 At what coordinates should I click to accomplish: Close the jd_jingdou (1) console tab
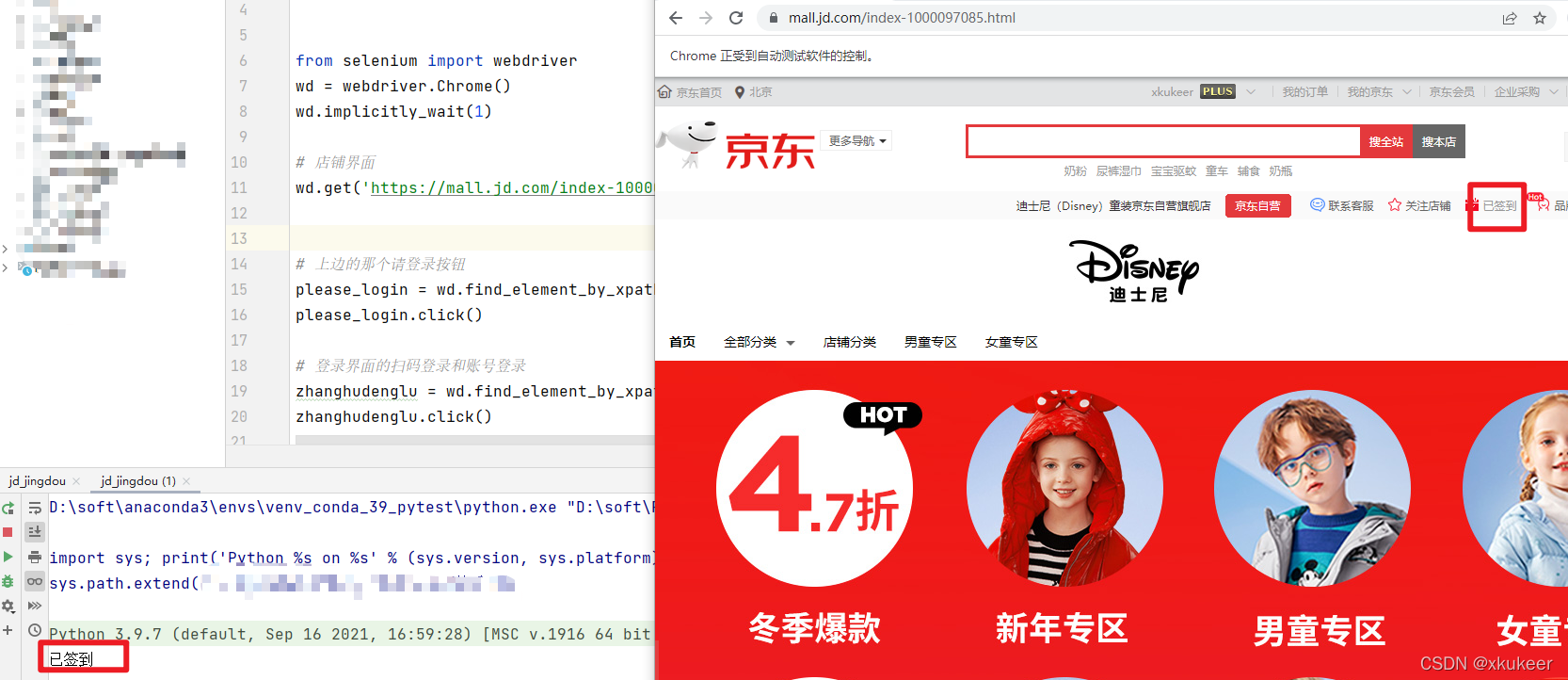pos(186,481)
